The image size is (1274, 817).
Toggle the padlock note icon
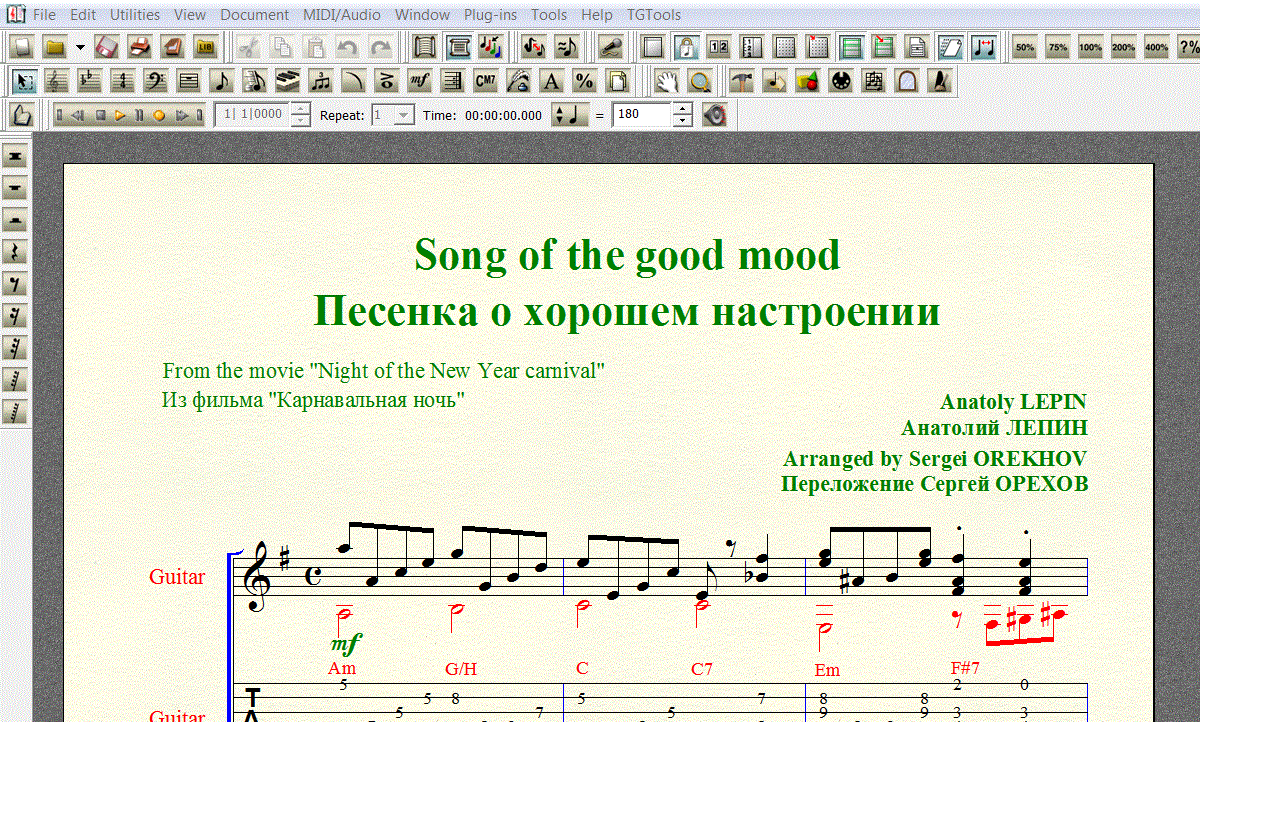tap(685, 47)
